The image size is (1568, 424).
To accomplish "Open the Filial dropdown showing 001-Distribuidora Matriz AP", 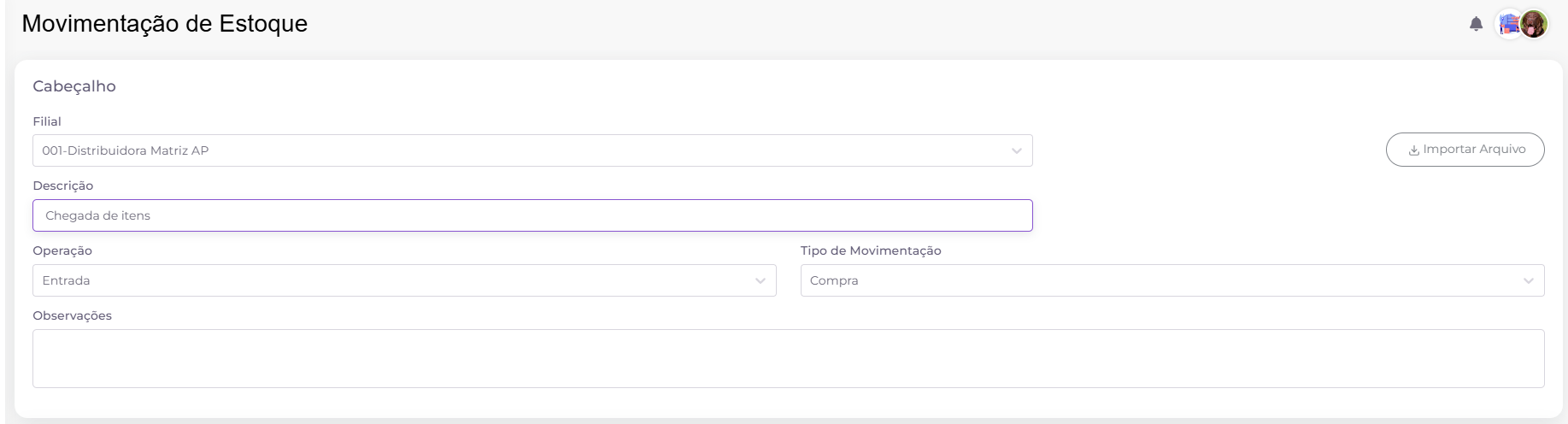I will coord(532,150).
